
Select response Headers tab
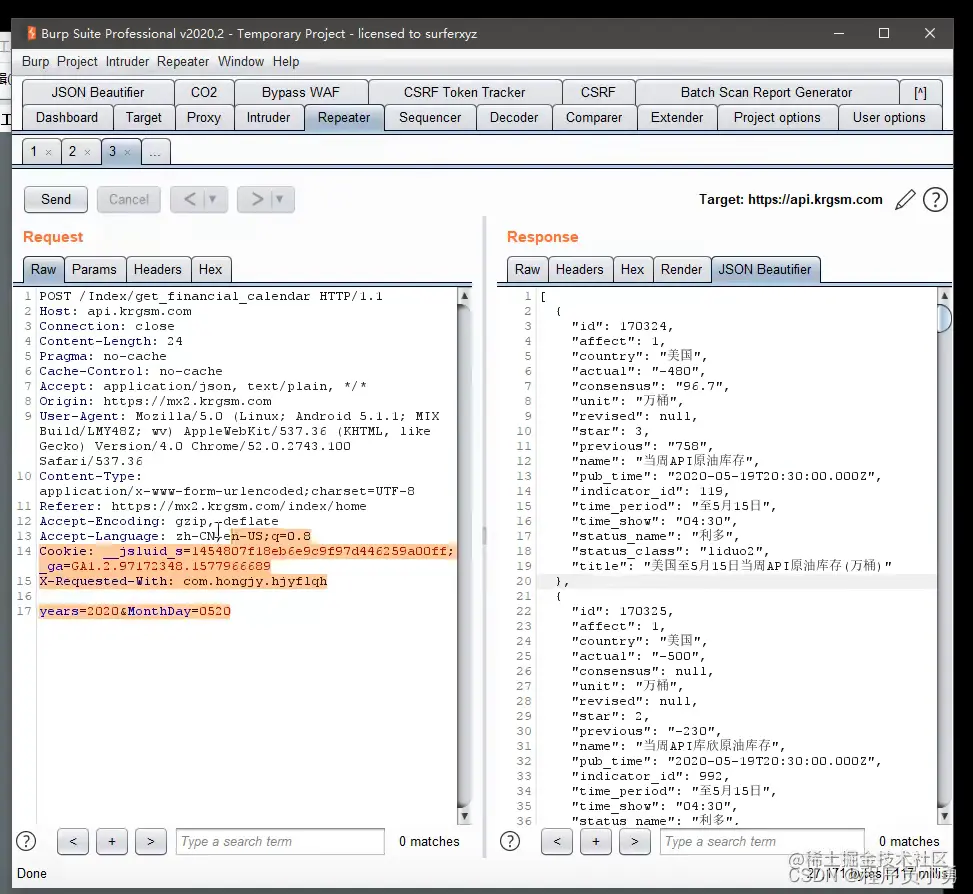[x=580, y=270]
